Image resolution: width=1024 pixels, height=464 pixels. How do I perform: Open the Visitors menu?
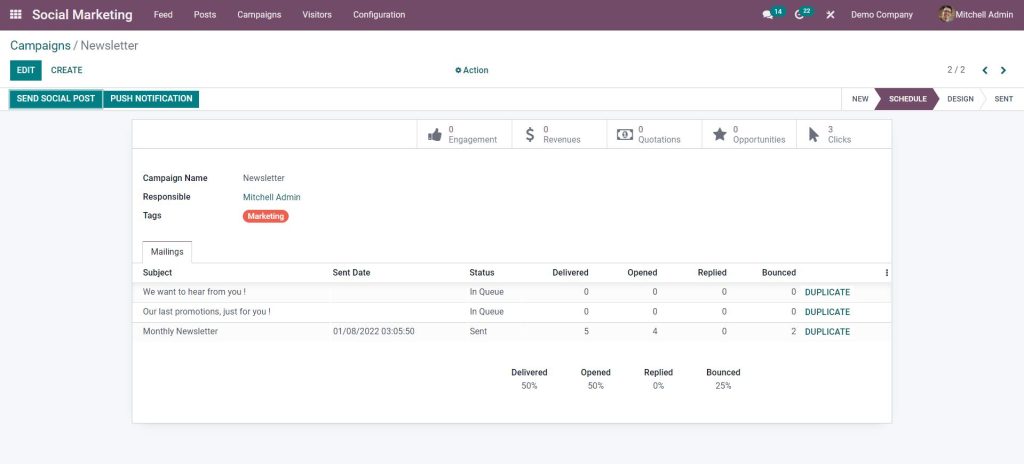(x=317, y=14)
